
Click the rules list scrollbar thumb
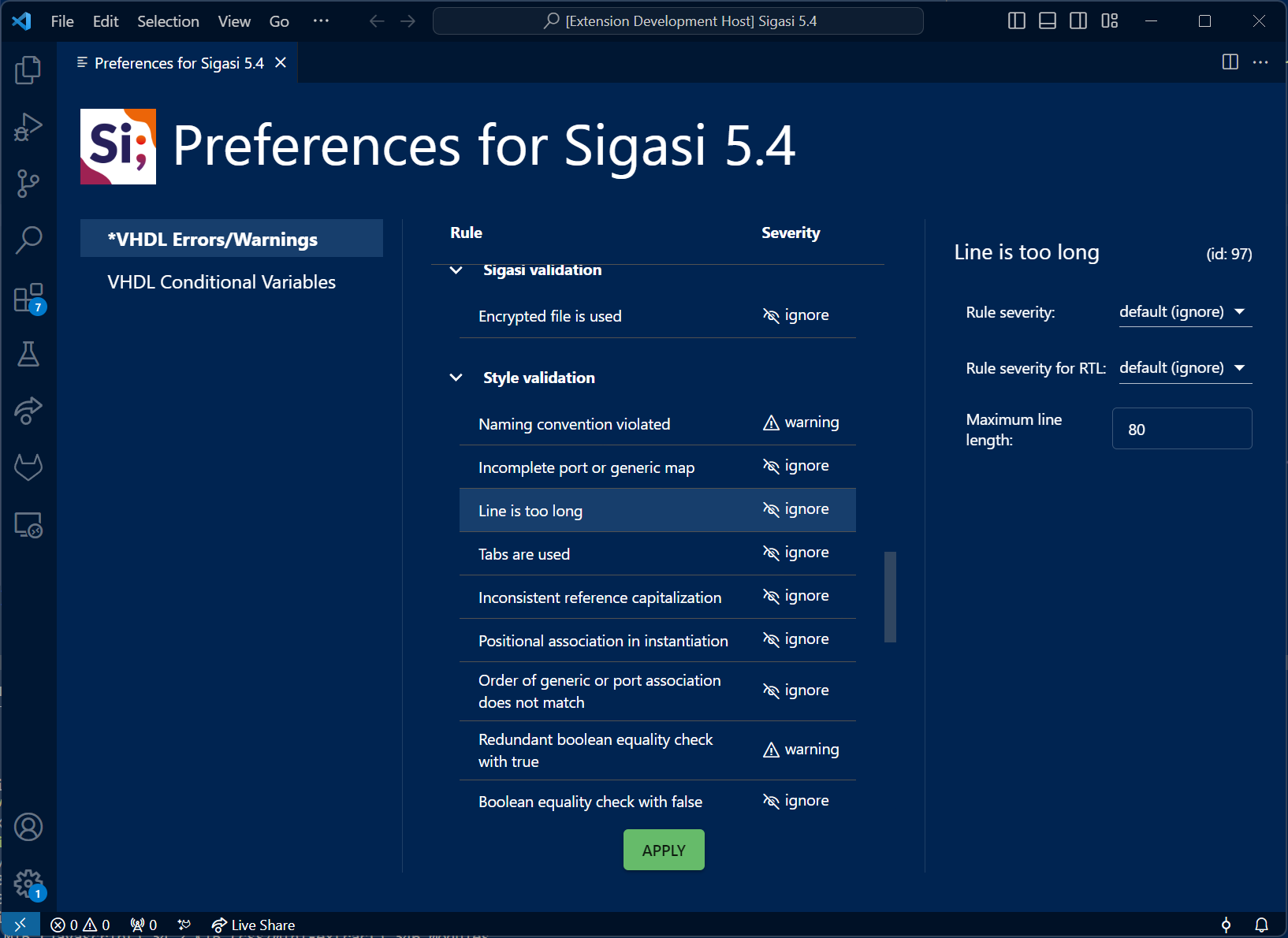pos(891,597)
